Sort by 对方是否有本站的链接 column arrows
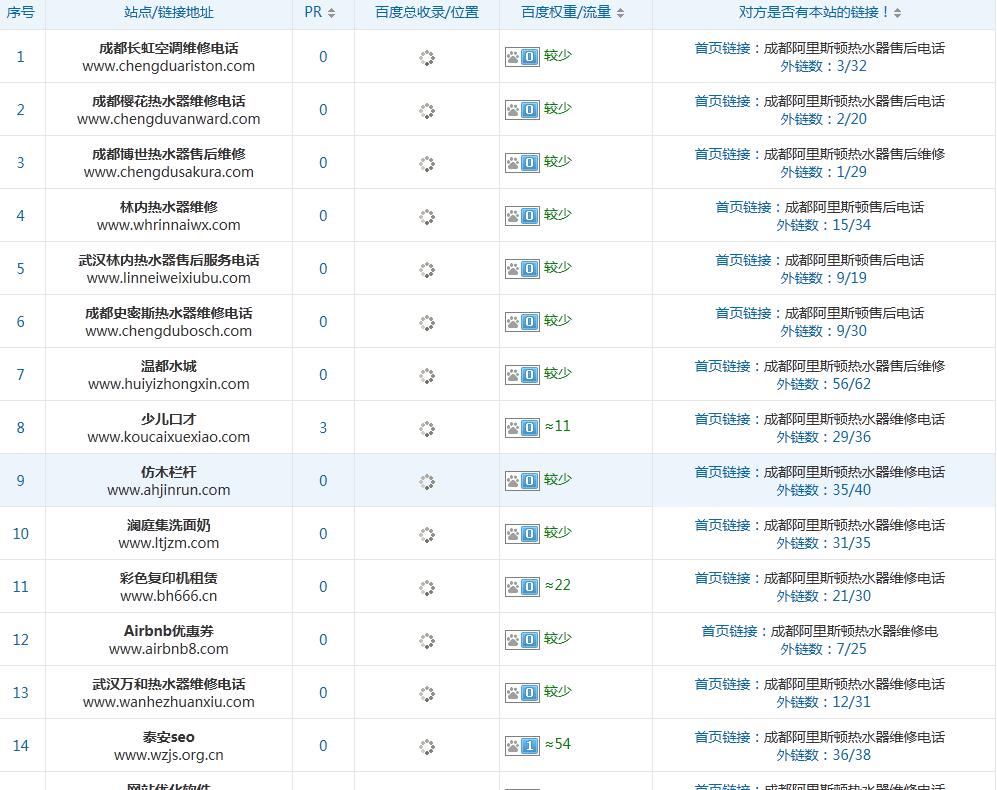Image resolution: width=997 pixels, height=790 pixels. pos(897,13)
